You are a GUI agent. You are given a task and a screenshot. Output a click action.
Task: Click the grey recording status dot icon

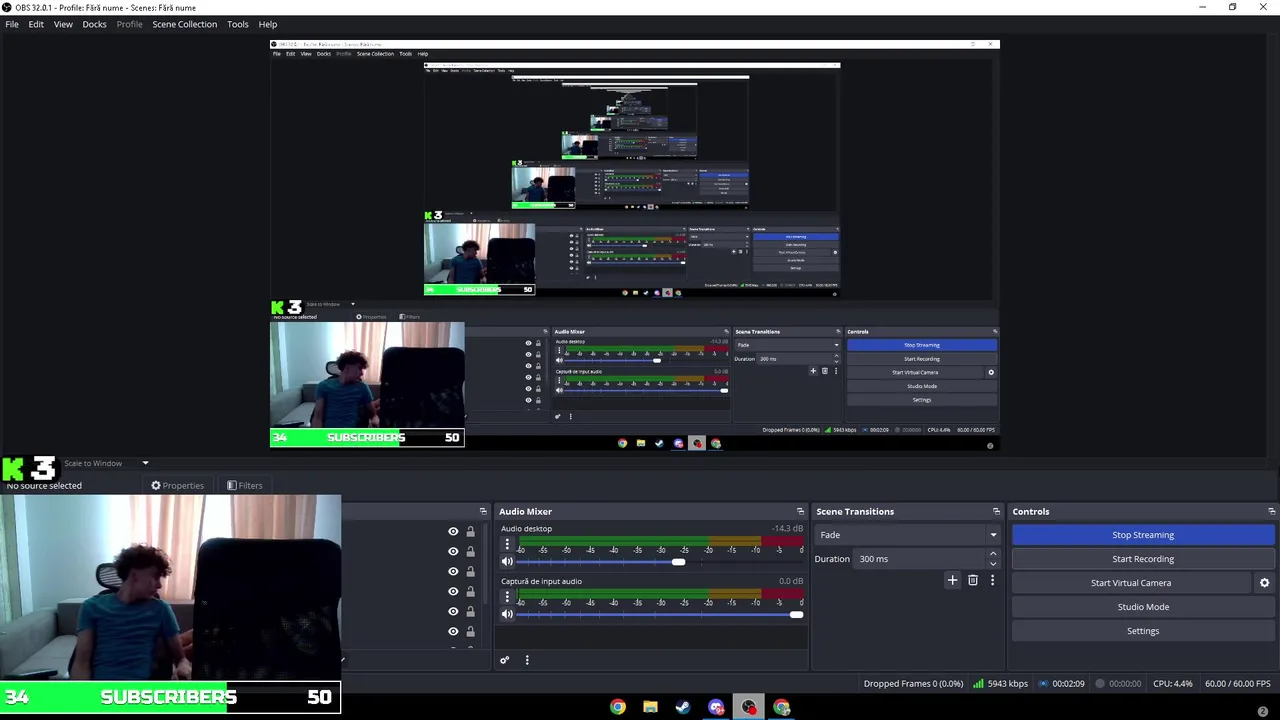[1100, 684]
